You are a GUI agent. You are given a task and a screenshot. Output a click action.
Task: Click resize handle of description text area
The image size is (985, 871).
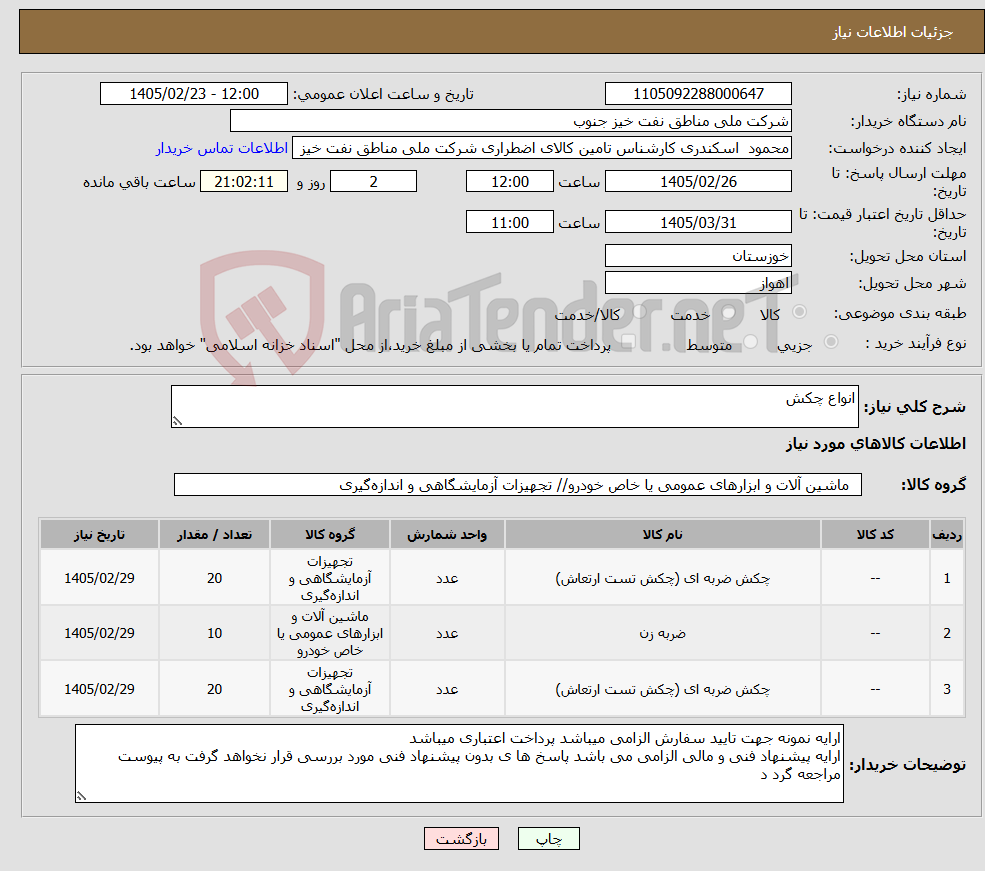point(177,421)
